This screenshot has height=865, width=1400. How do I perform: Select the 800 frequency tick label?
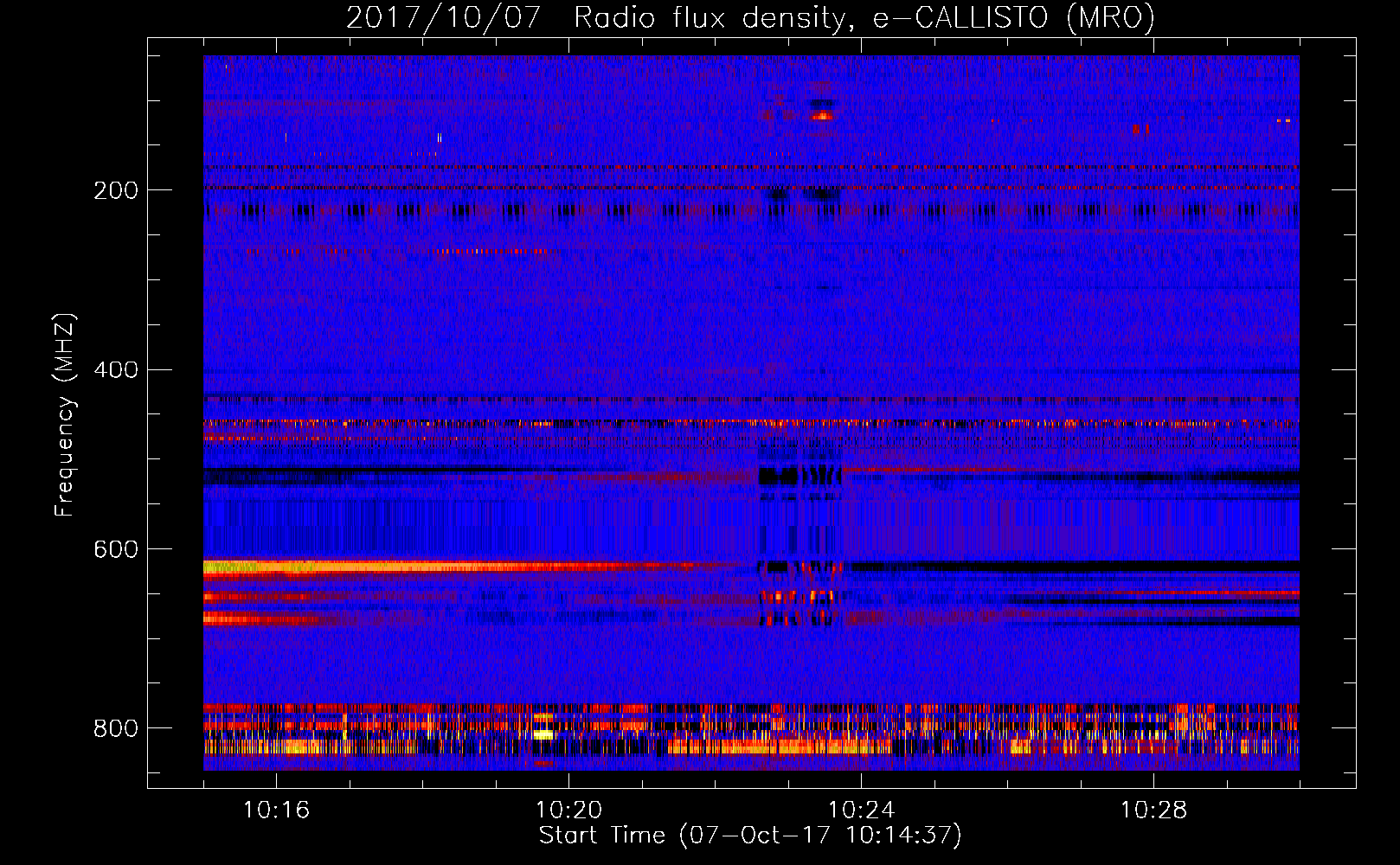(116, 729)
